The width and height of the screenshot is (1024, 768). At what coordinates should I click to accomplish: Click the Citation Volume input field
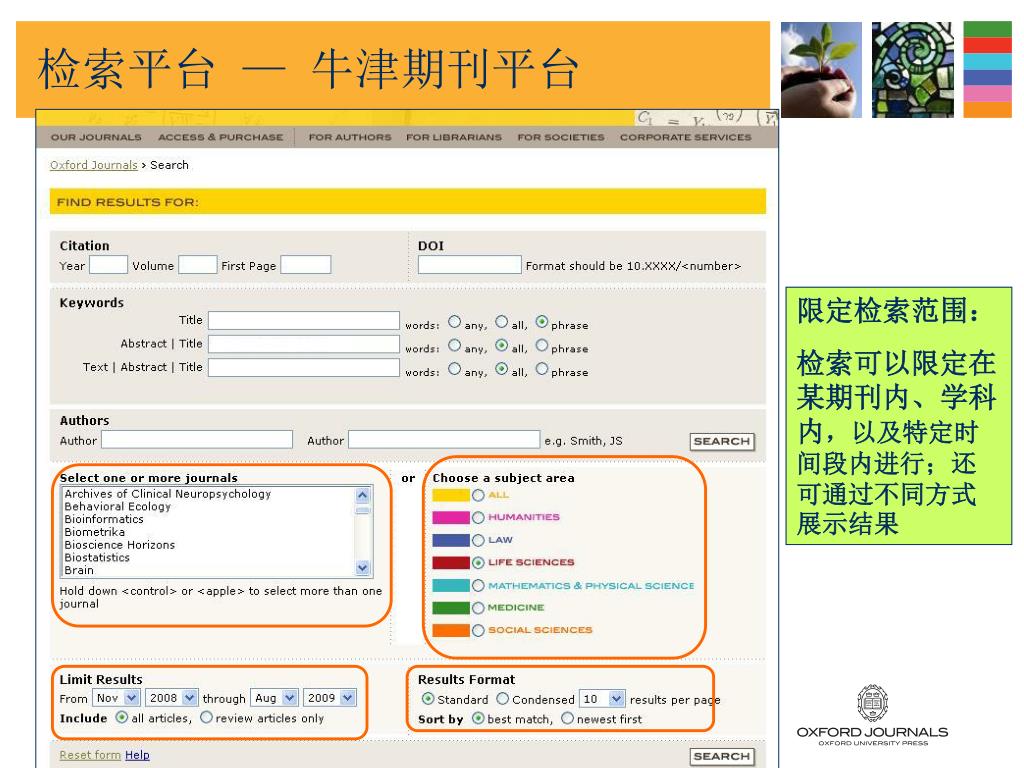[x=198, y=264]
